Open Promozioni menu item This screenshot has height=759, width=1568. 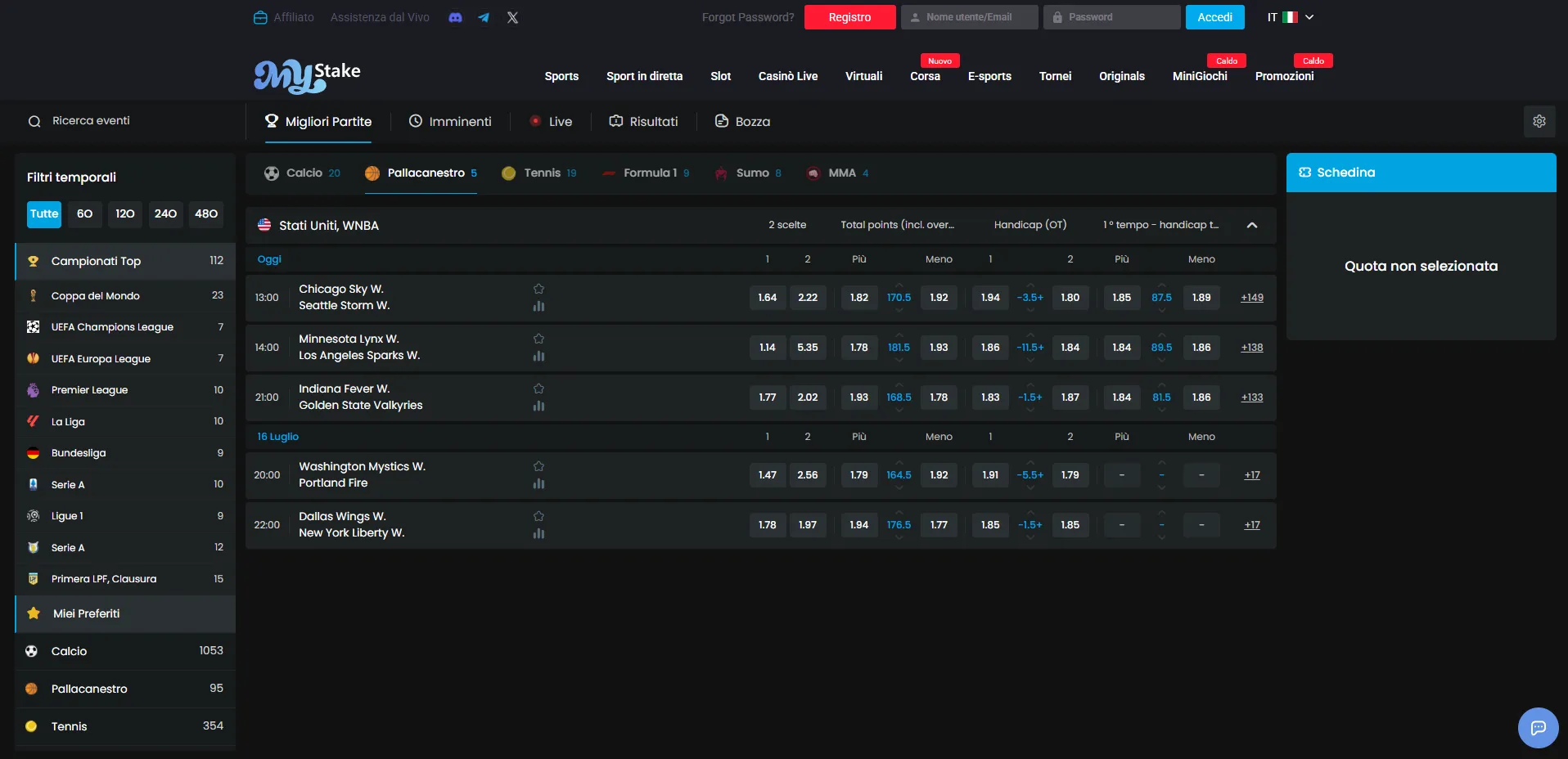click(1284, 76)
